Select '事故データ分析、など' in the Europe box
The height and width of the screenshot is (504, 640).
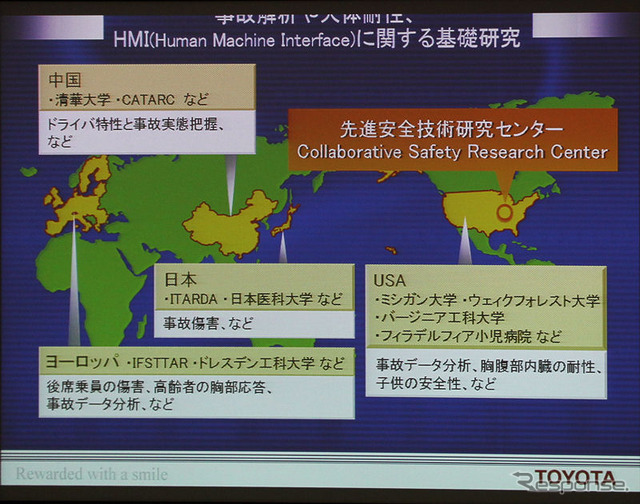click(x=110, y=404)
